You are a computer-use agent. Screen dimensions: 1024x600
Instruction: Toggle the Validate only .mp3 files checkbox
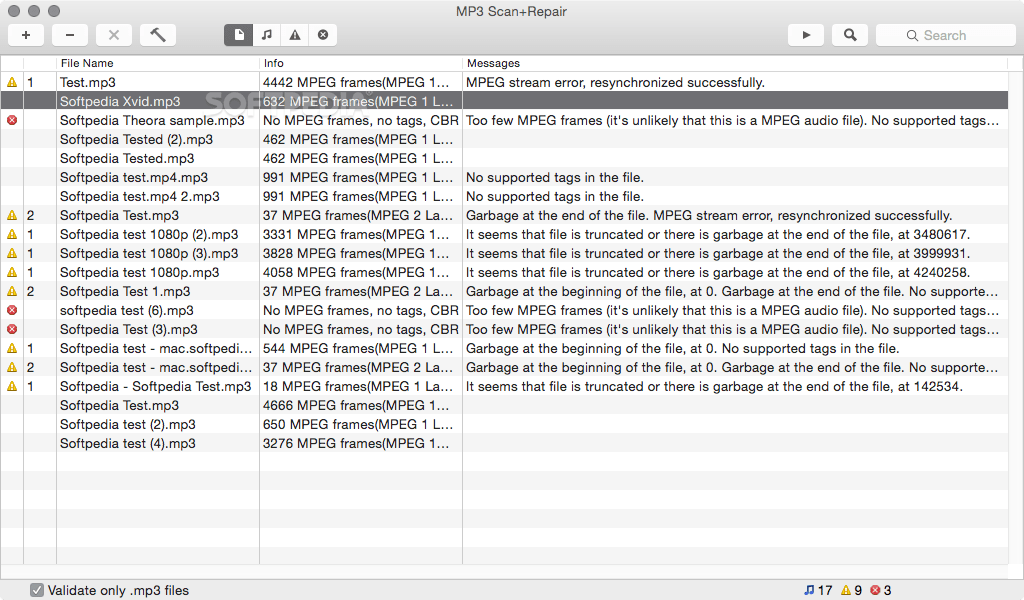[37, 590]
